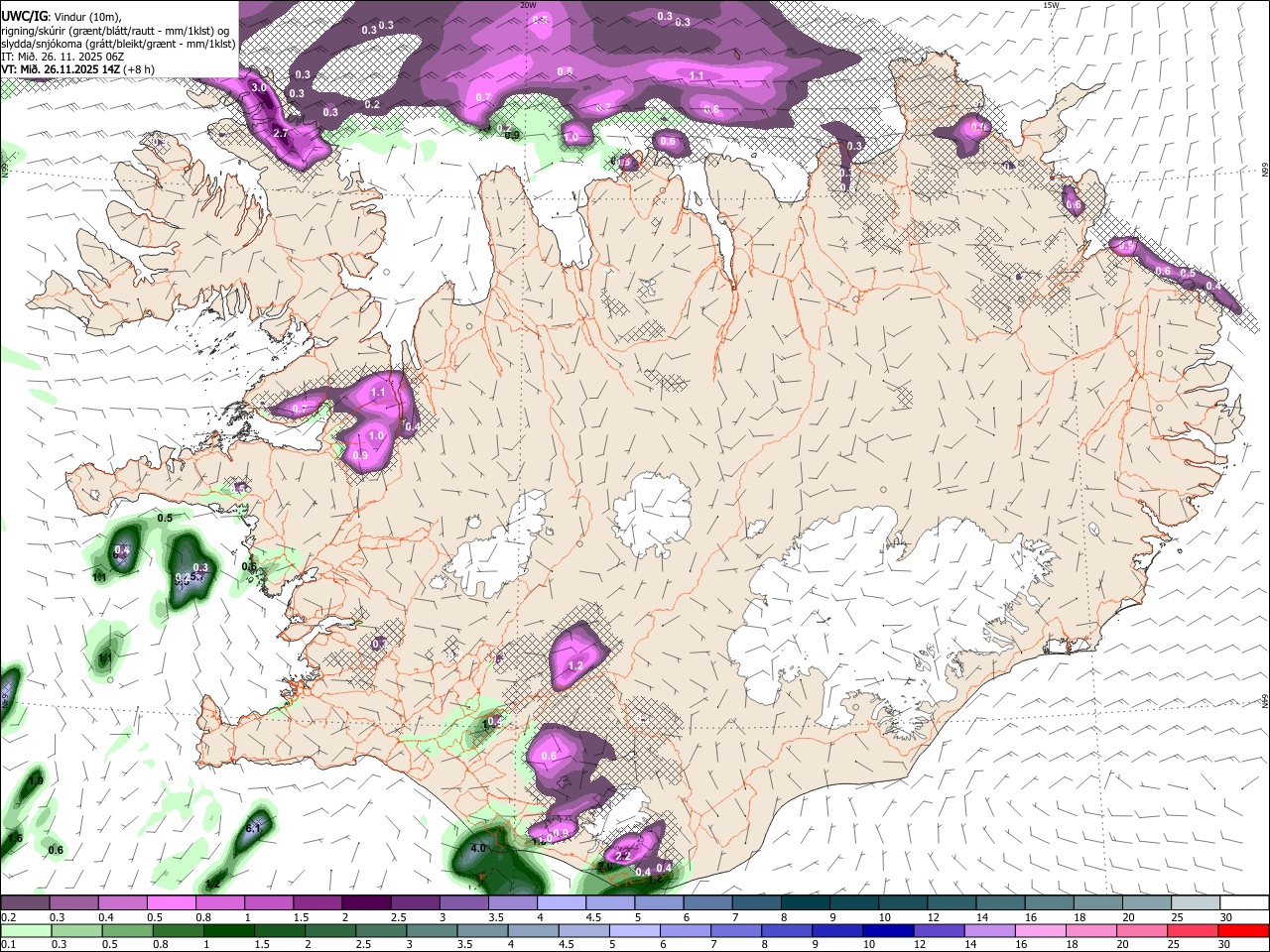Click the palest green rain swatch labeled 0.1
Viewport: 1270px width, 952px height.
pos(25,930)
